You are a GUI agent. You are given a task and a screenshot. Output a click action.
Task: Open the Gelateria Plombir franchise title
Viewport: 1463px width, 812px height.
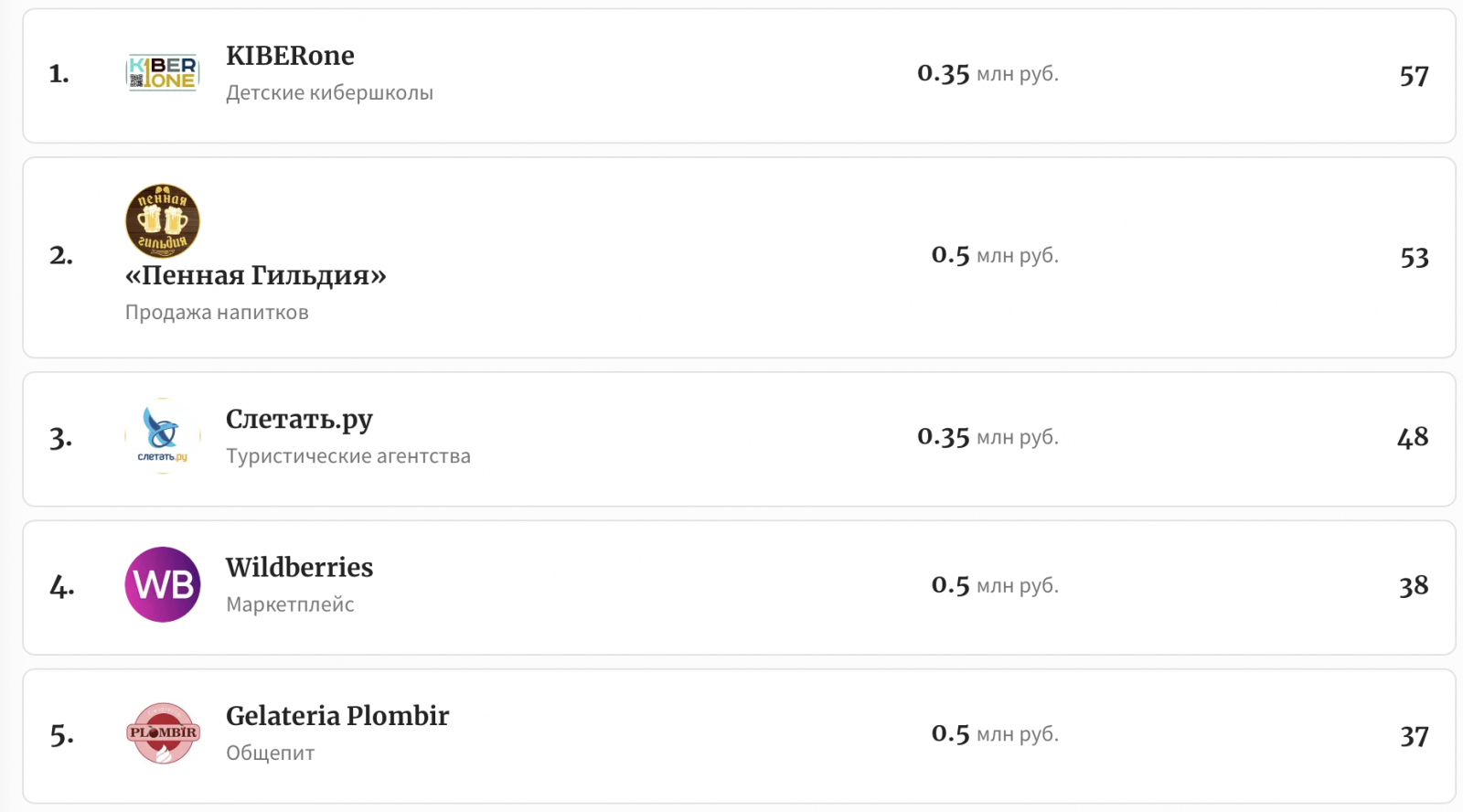[x=337, y=716]
